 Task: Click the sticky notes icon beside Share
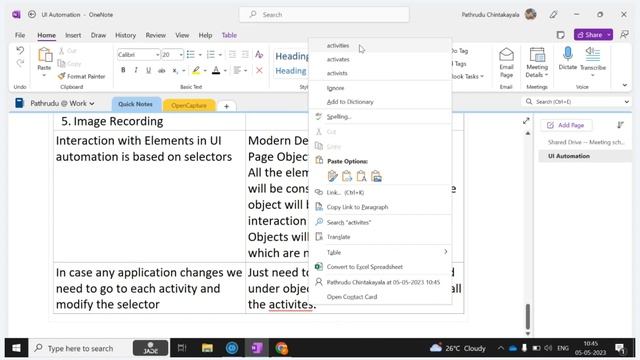coord(561,35)
